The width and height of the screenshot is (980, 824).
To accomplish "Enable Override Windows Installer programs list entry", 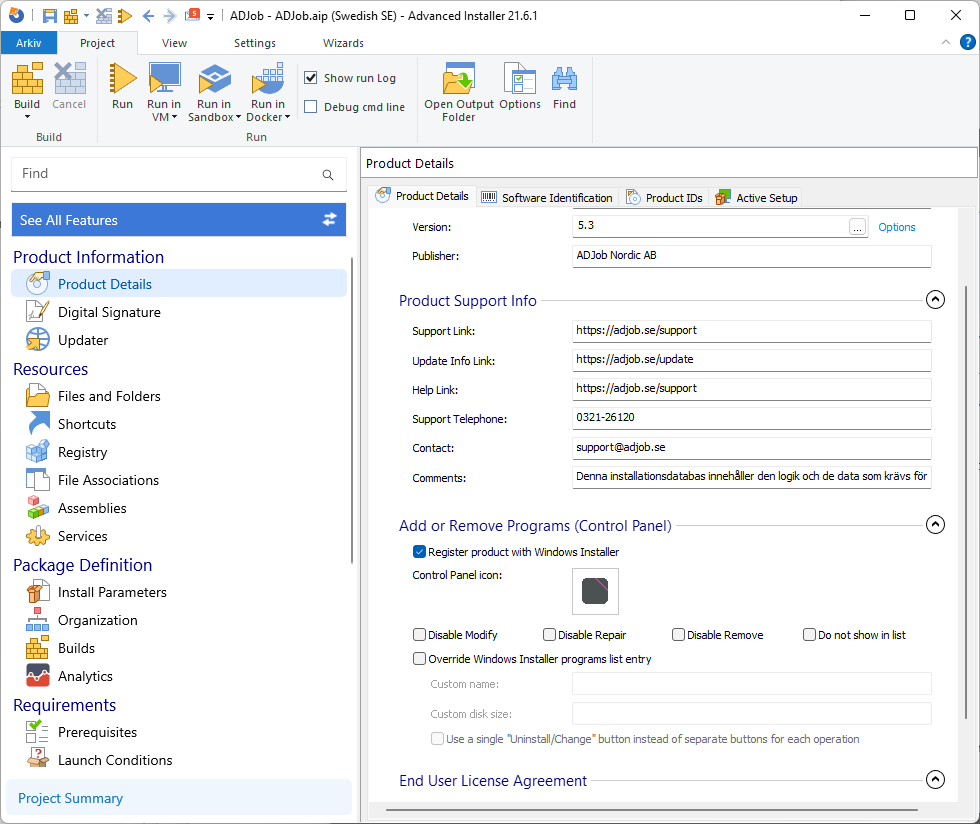I will 419,658.
